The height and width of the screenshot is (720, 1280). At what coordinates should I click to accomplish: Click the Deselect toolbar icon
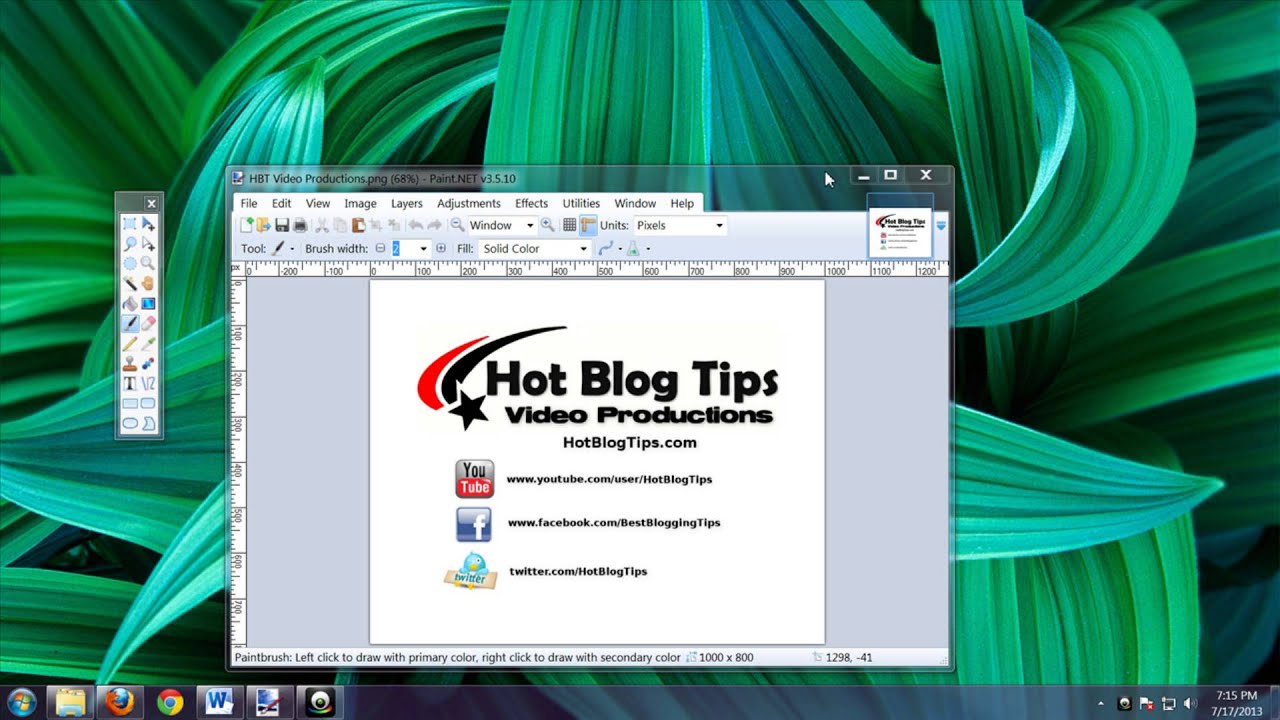(x=394, y=225)
